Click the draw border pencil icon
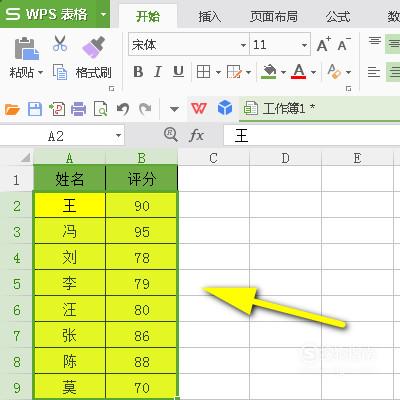The image size is (400, 400). (234, 72)
